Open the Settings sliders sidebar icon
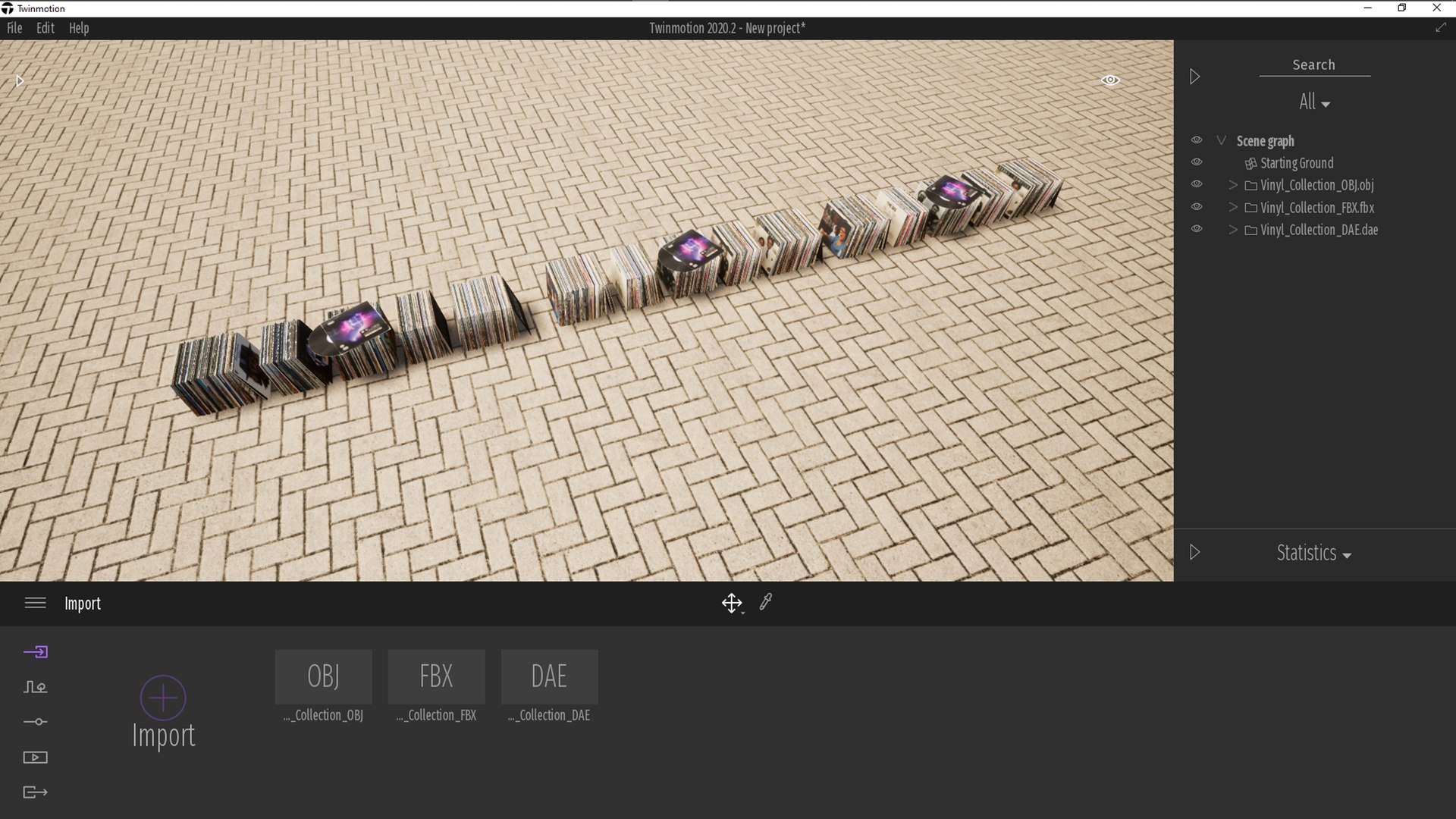The width and height of the screenshot is (1456, 819). tap(36, 722)
